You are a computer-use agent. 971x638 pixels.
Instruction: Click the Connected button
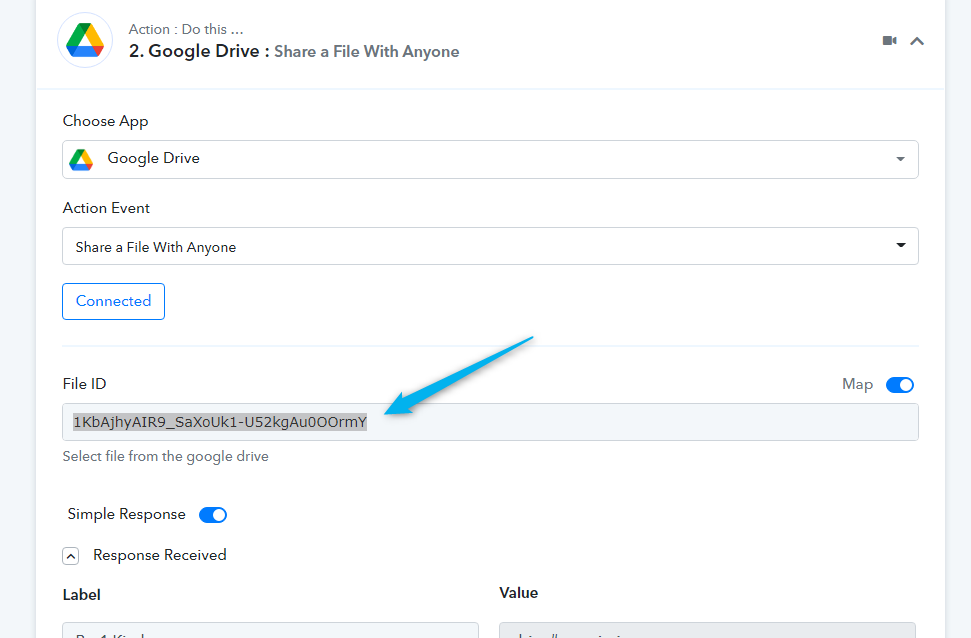pos(113,301)
